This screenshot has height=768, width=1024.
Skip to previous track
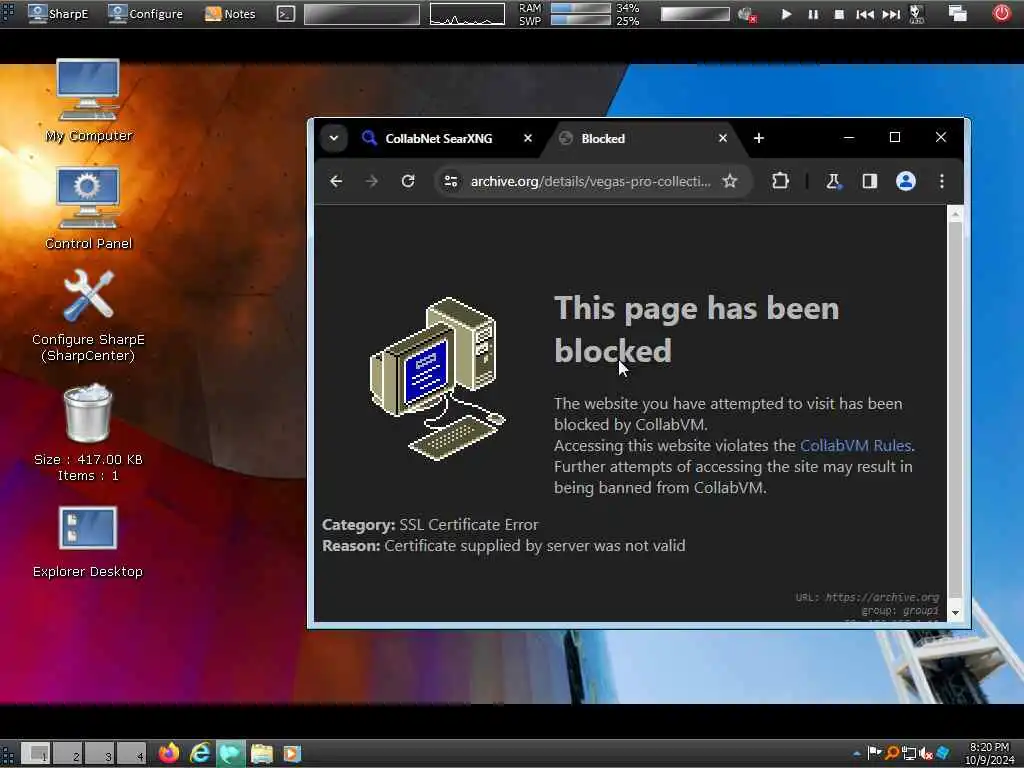(x=865, y=14)
